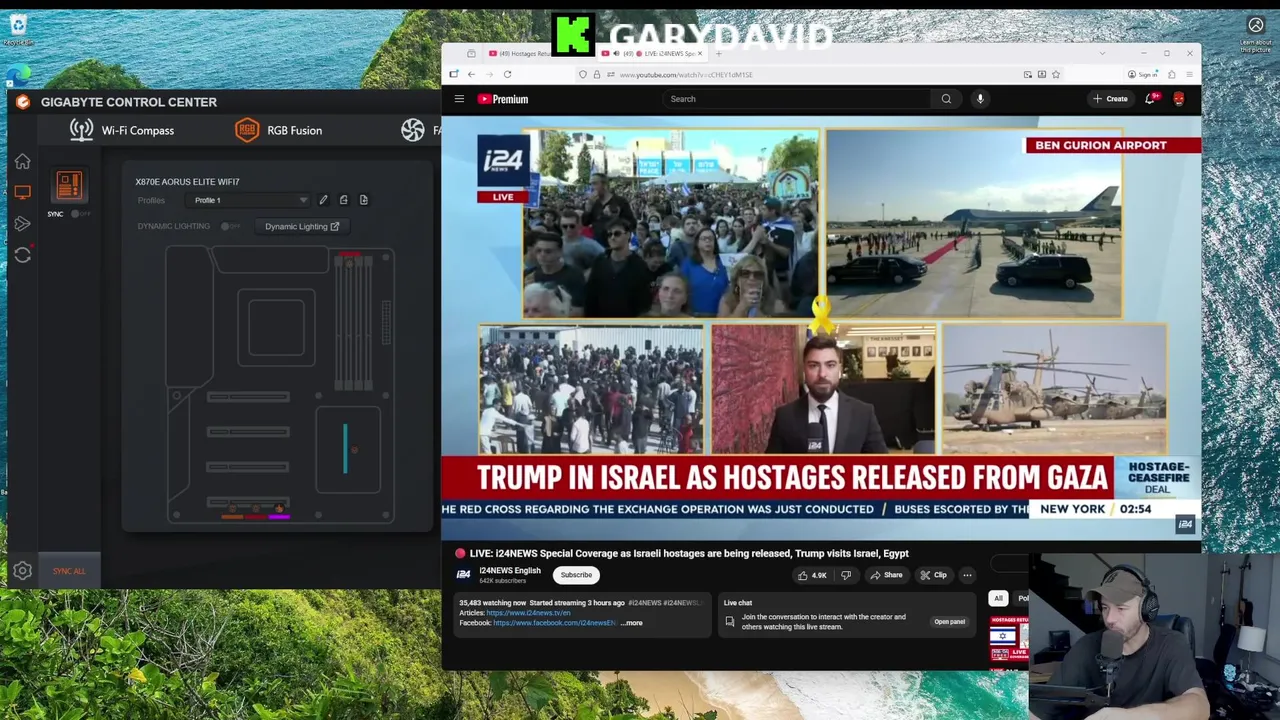Open Gigabyte Control Center settings gear

pyautogui.click(x=22, y=571)
